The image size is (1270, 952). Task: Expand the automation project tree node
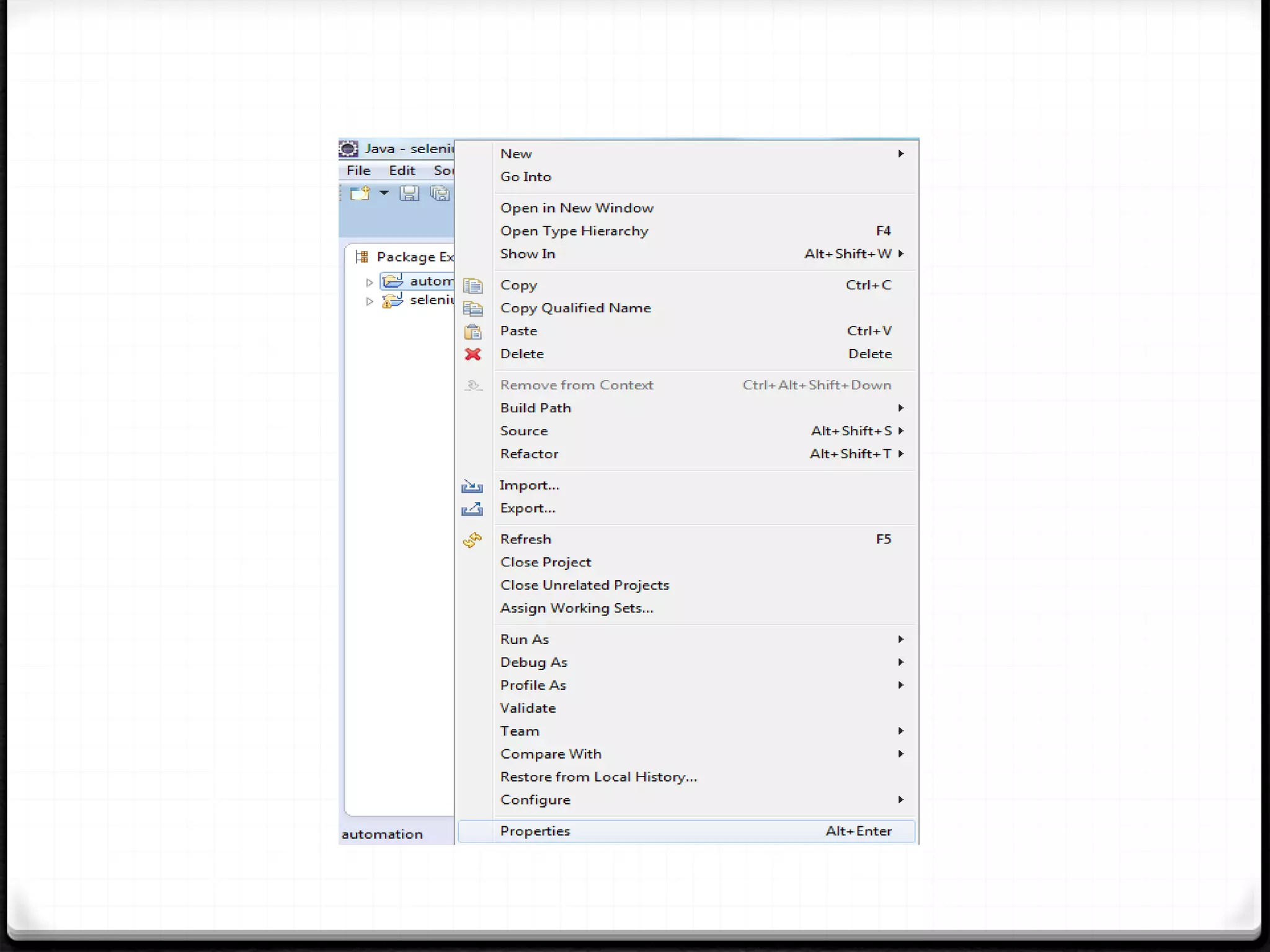370,282
